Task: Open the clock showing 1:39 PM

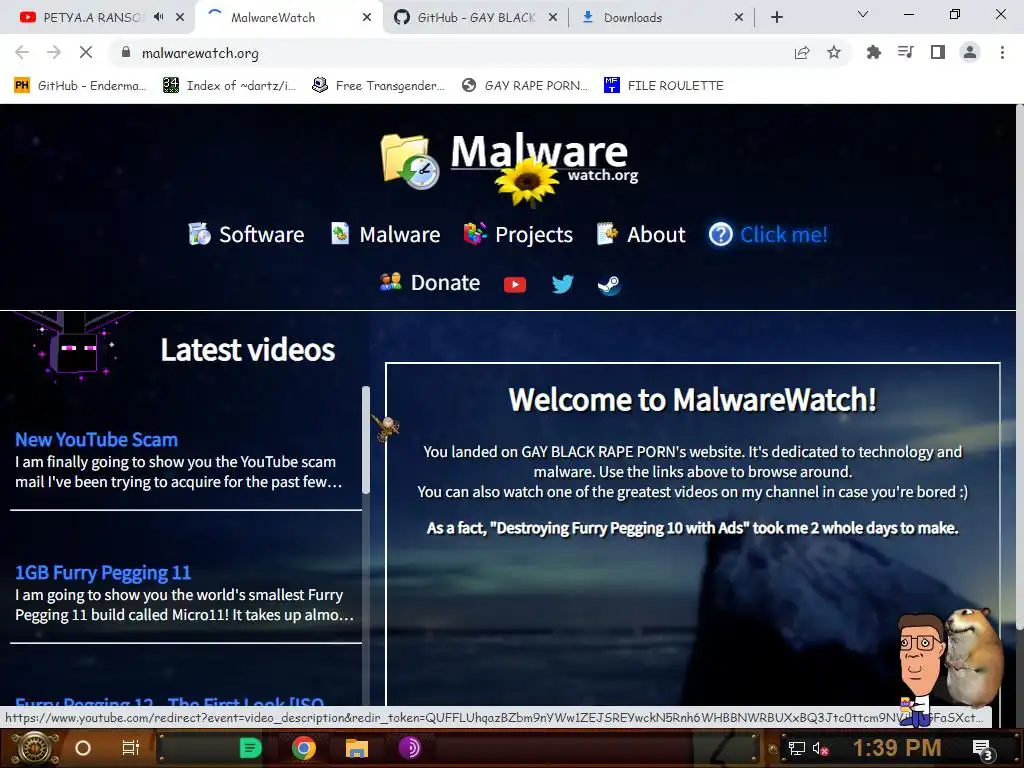Action: click(x=896, y=748)
